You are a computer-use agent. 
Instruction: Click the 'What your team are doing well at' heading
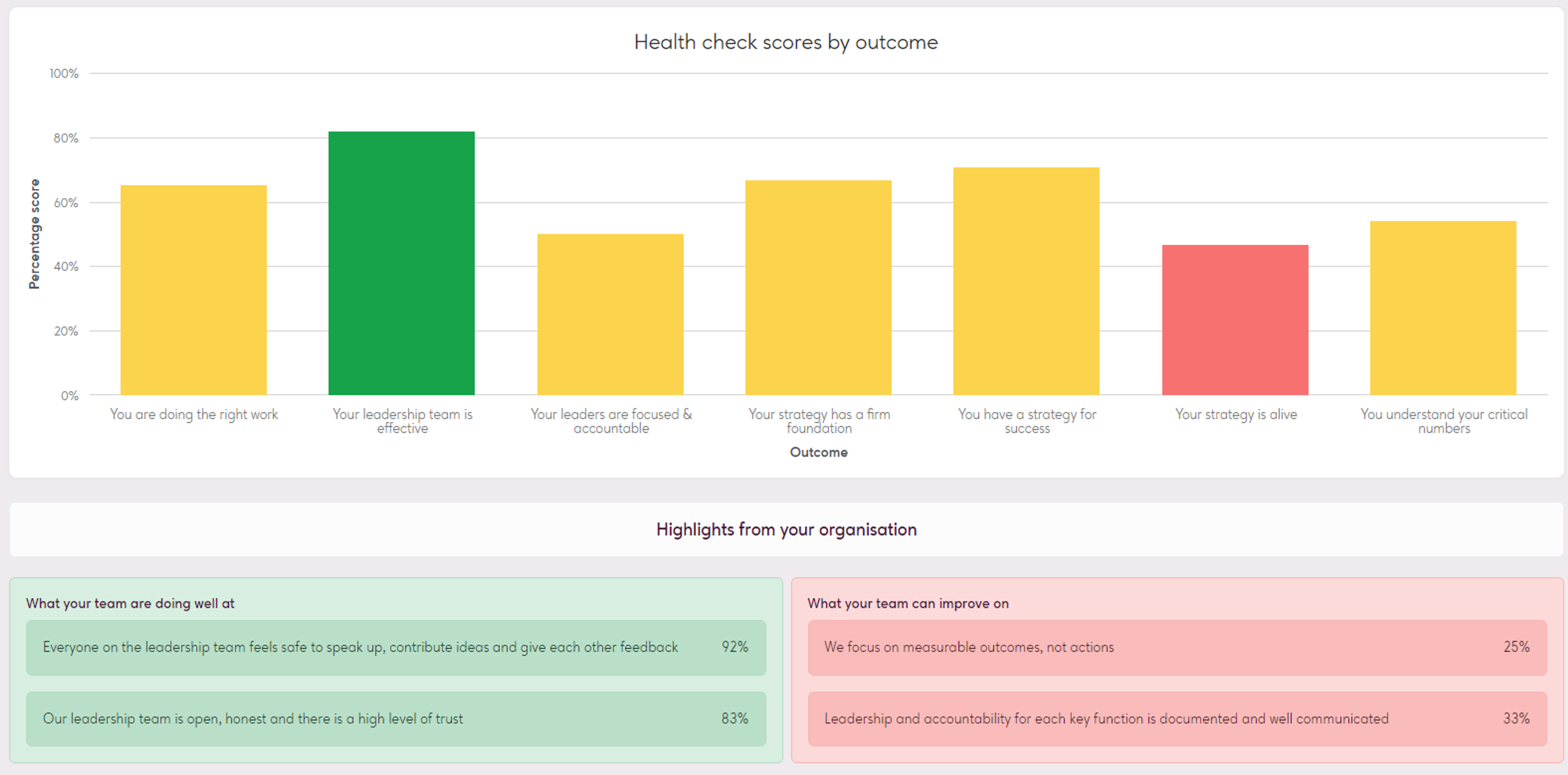click(130, 604)
